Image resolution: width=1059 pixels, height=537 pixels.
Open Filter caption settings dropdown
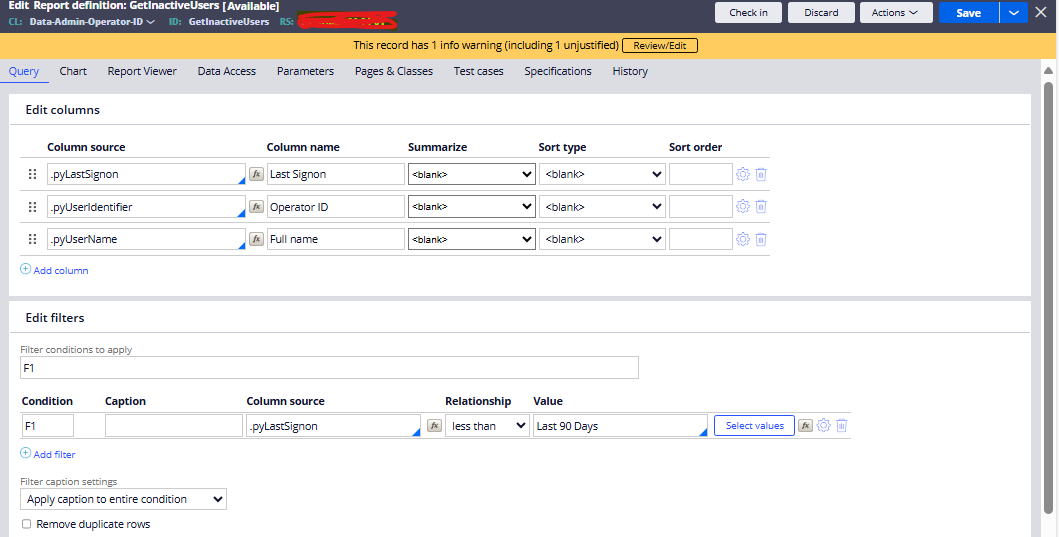[x=124, y=499]
